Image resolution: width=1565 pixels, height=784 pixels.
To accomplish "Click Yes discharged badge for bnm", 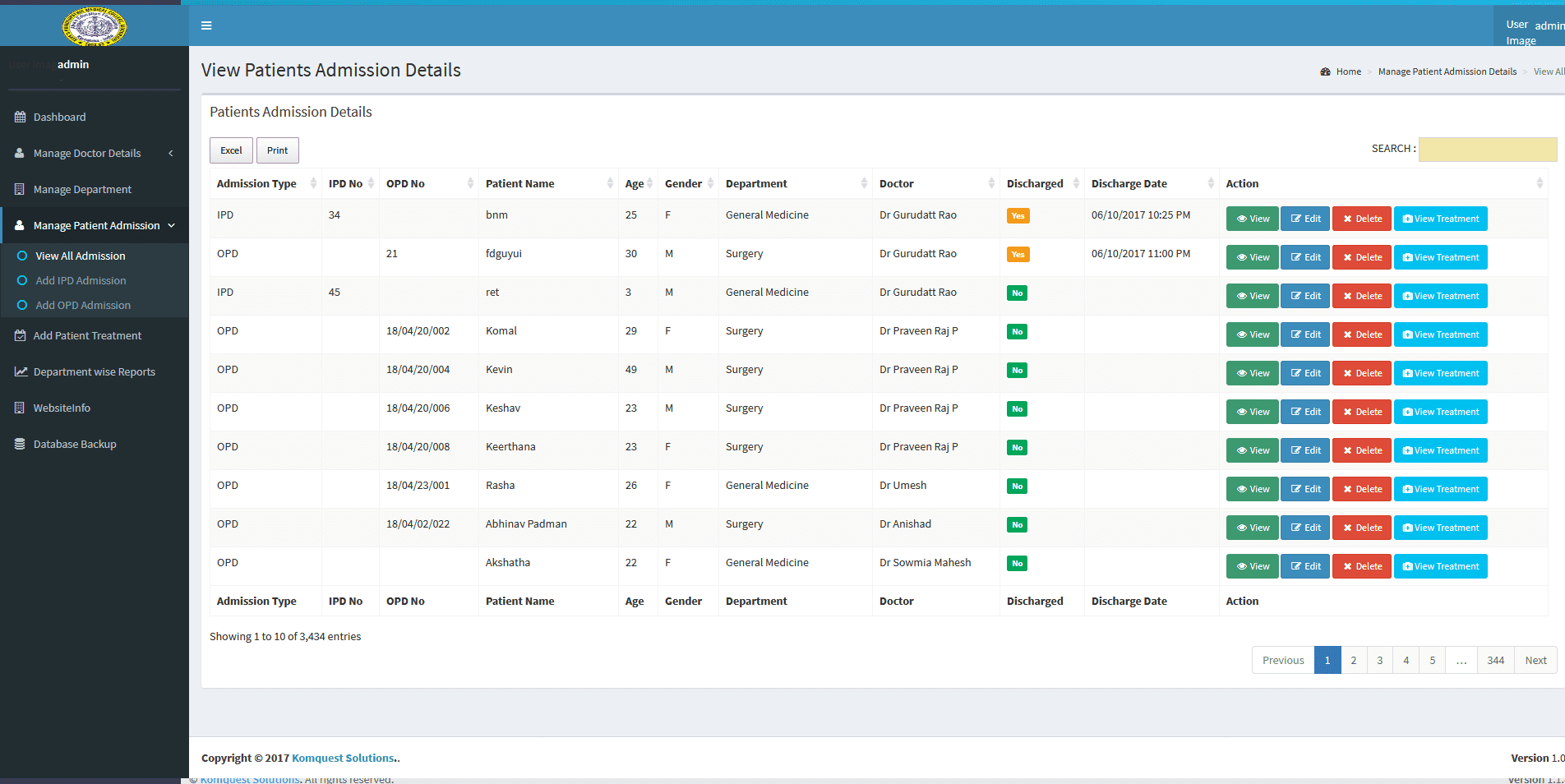I will 1018,216.
